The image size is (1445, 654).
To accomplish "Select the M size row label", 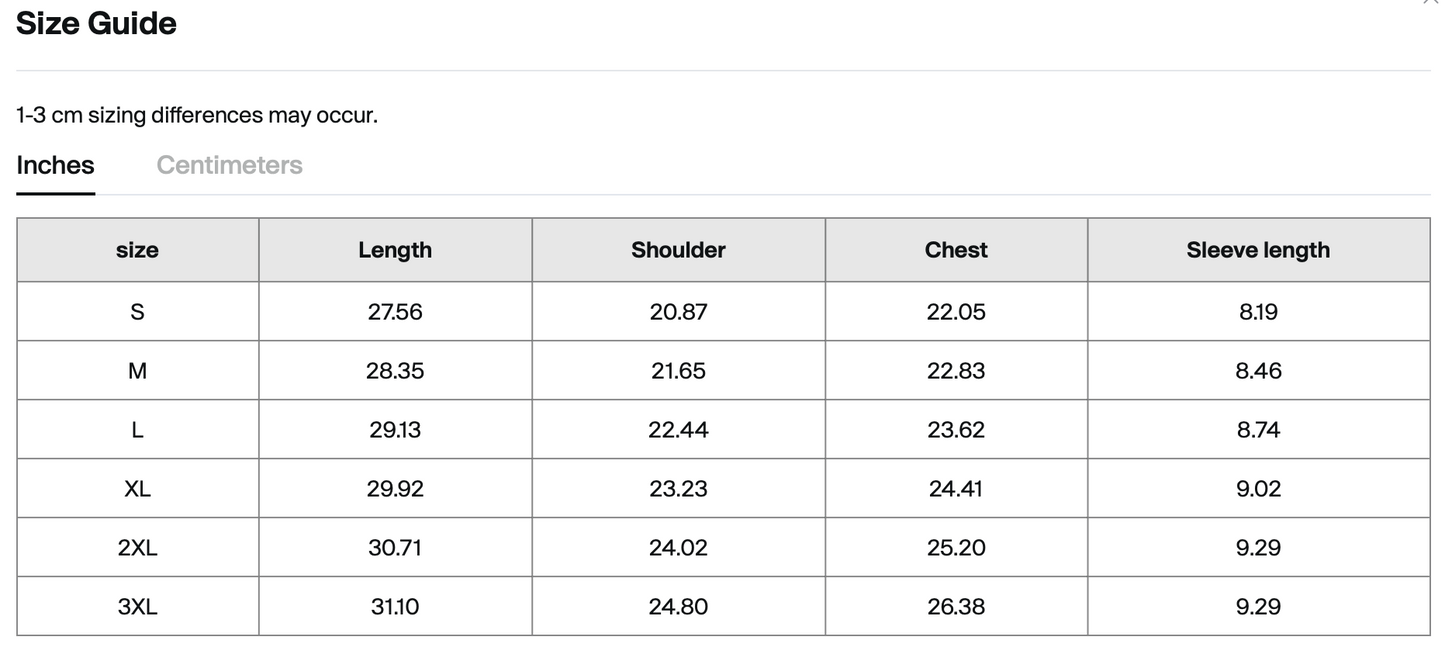I will (137, 371).
